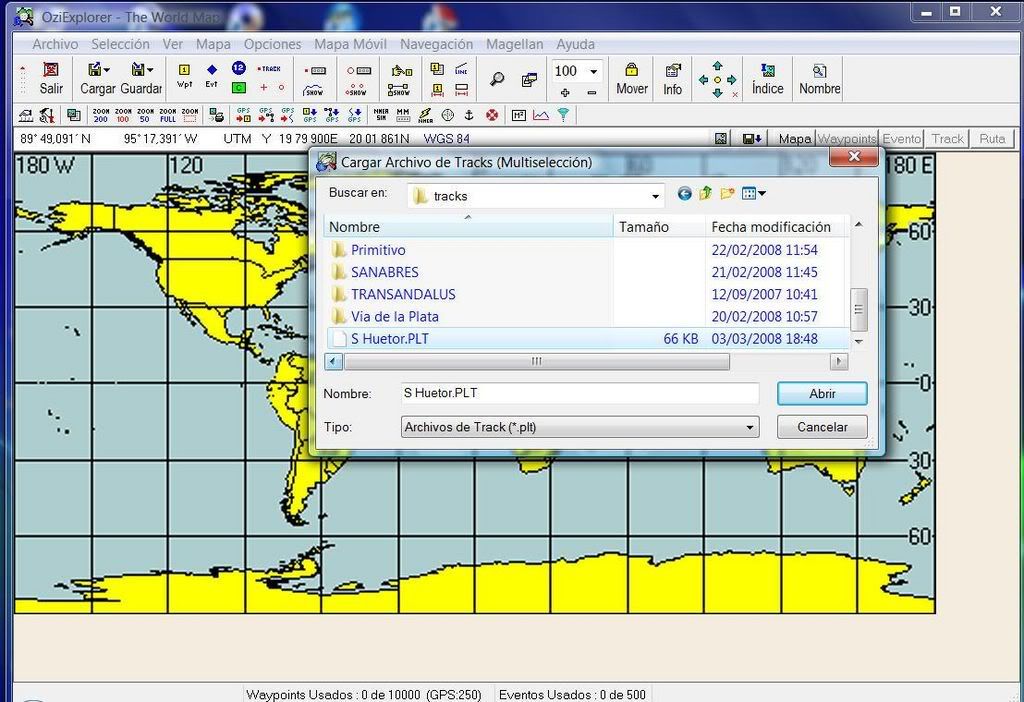Click the zoom-out minus under 100
Screen dimensions: 1024x702
tap(592, 93)
